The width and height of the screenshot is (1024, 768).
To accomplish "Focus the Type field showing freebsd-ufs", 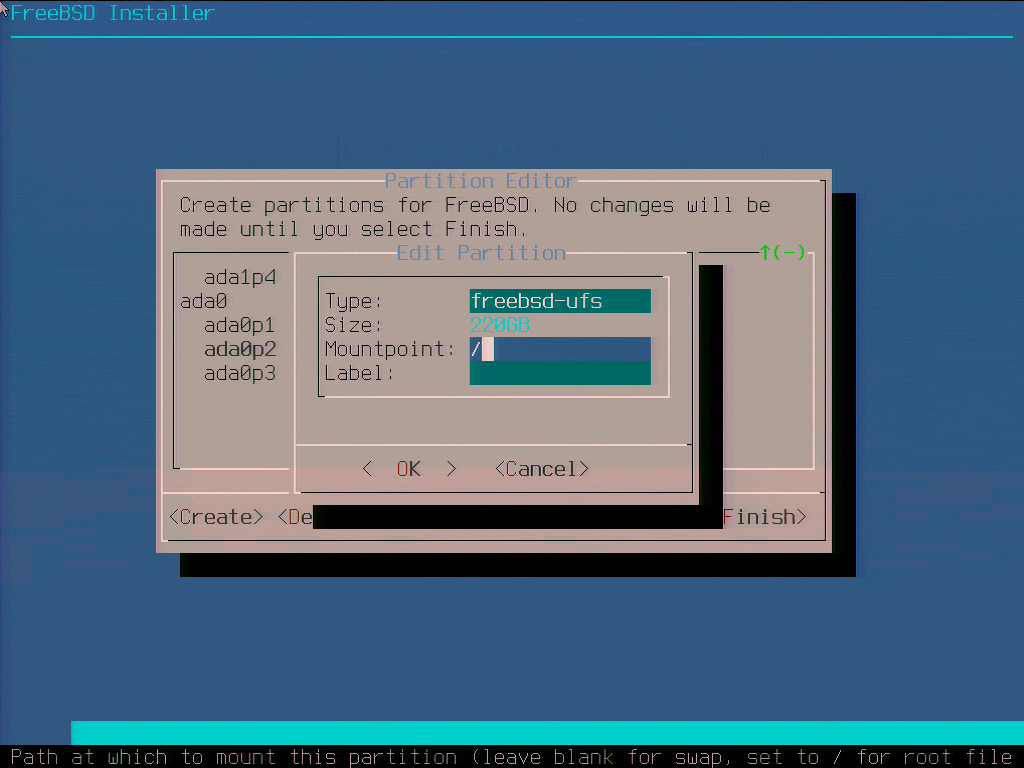I will tap(560, 301).
